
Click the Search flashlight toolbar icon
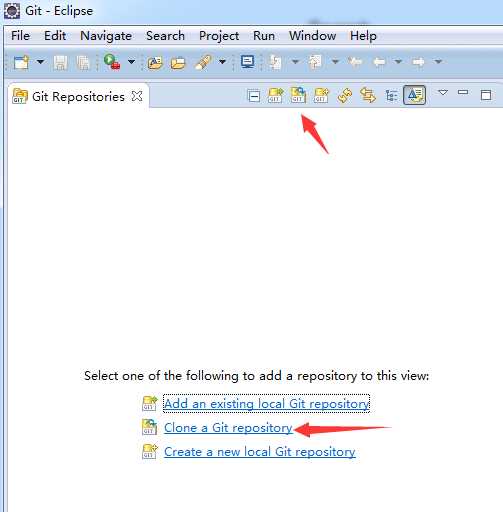203,63
